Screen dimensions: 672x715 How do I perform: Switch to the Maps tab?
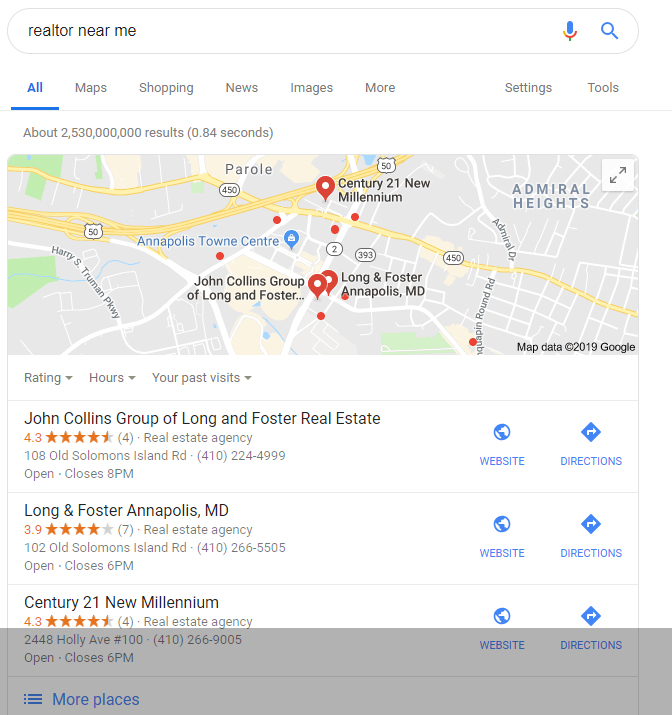(x=91, y=88)
